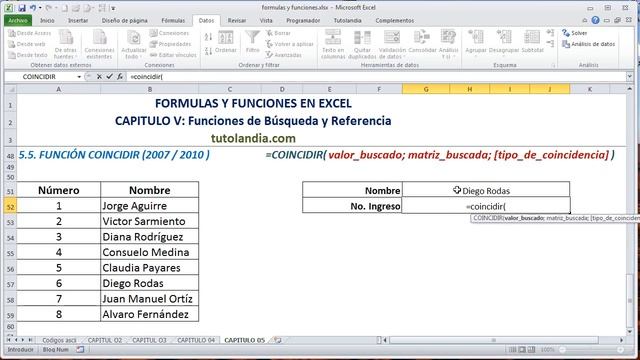The image size is (640, 360).
Task: Switch to Normal view in status bar
Action: click(x=512, y=350)
